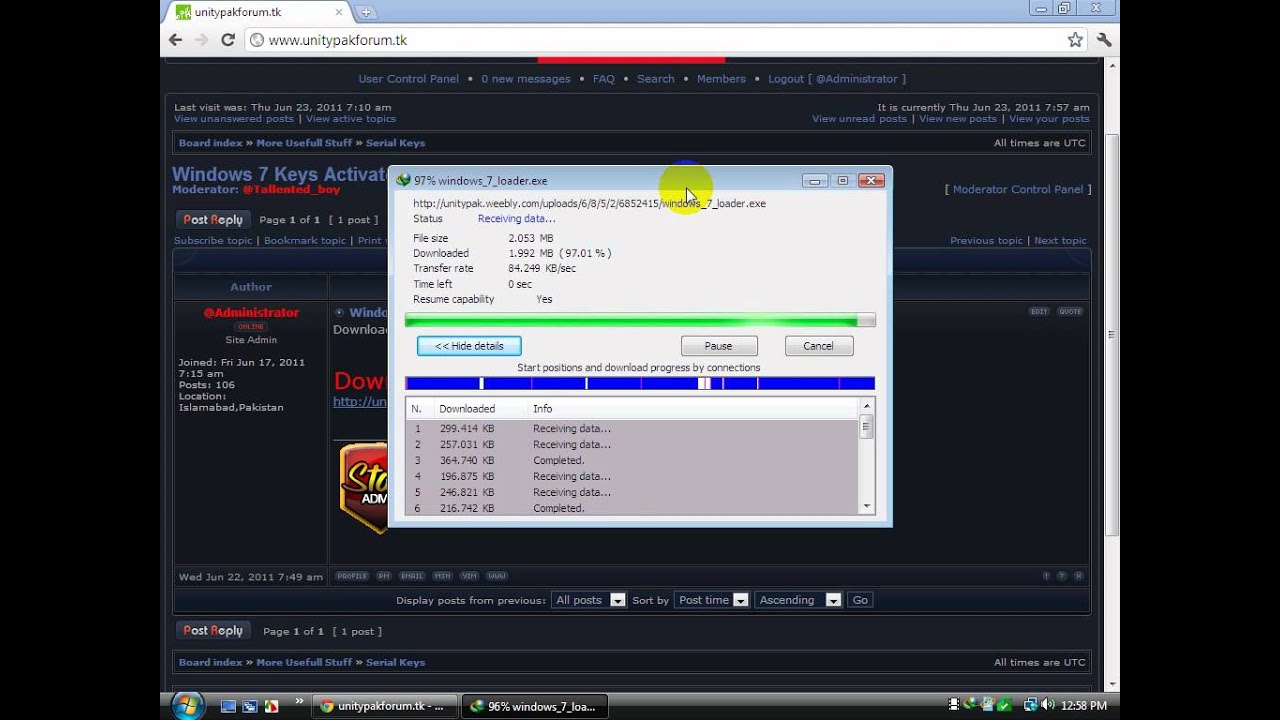Click the network icon in system tray
Viewport: 1280px width, 720px height.
(x=1030, y=705)
